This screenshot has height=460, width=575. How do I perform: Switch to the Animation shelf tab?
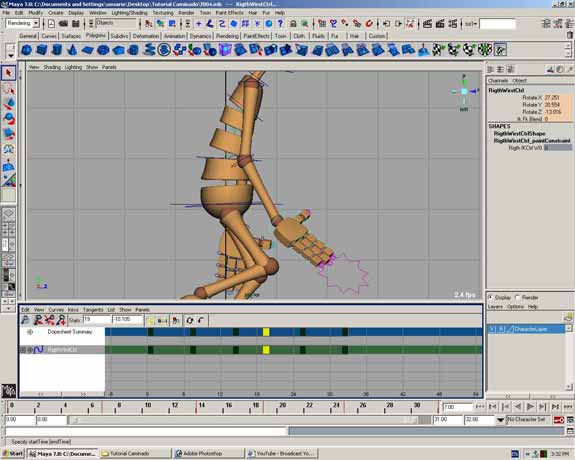175,36
